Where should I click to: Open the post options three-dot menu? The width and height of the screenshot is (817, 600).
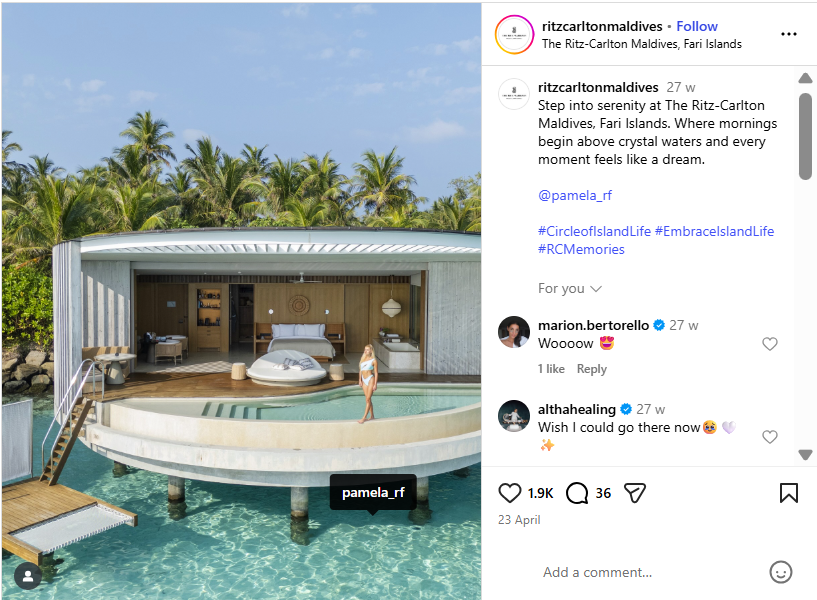[788, 35]
